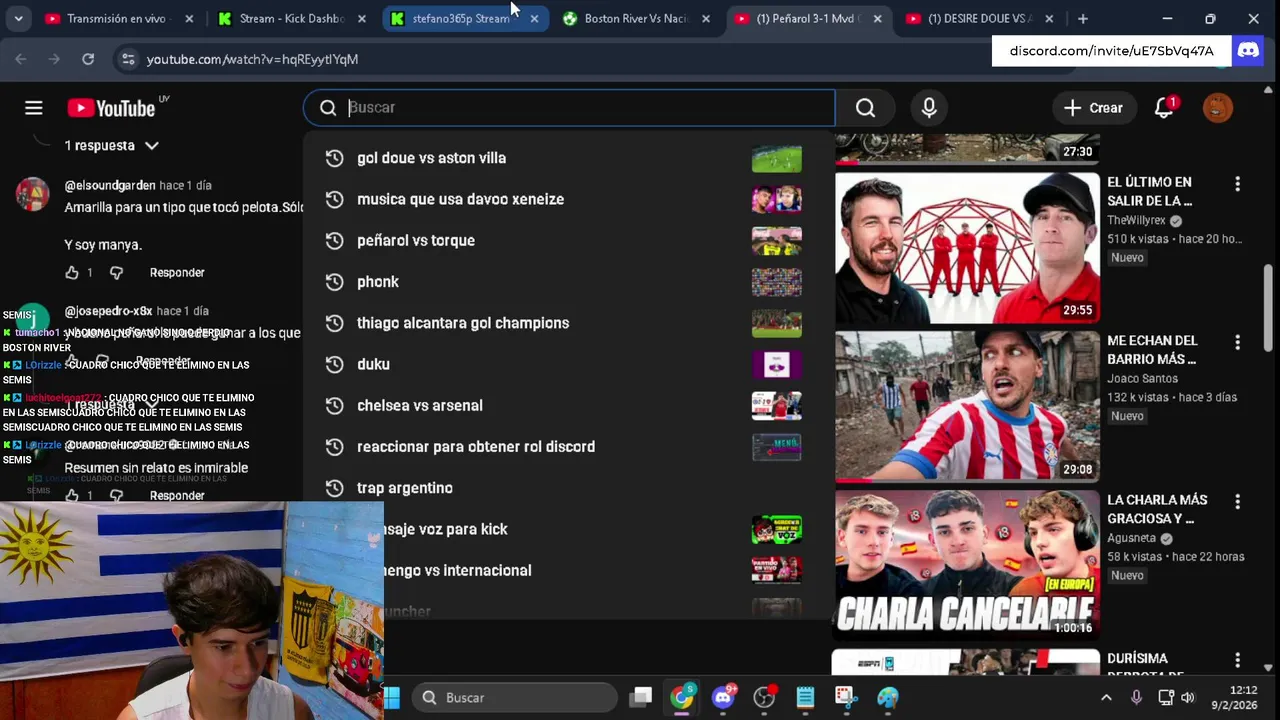Open Windows Start menu

(x=391, y=697)
